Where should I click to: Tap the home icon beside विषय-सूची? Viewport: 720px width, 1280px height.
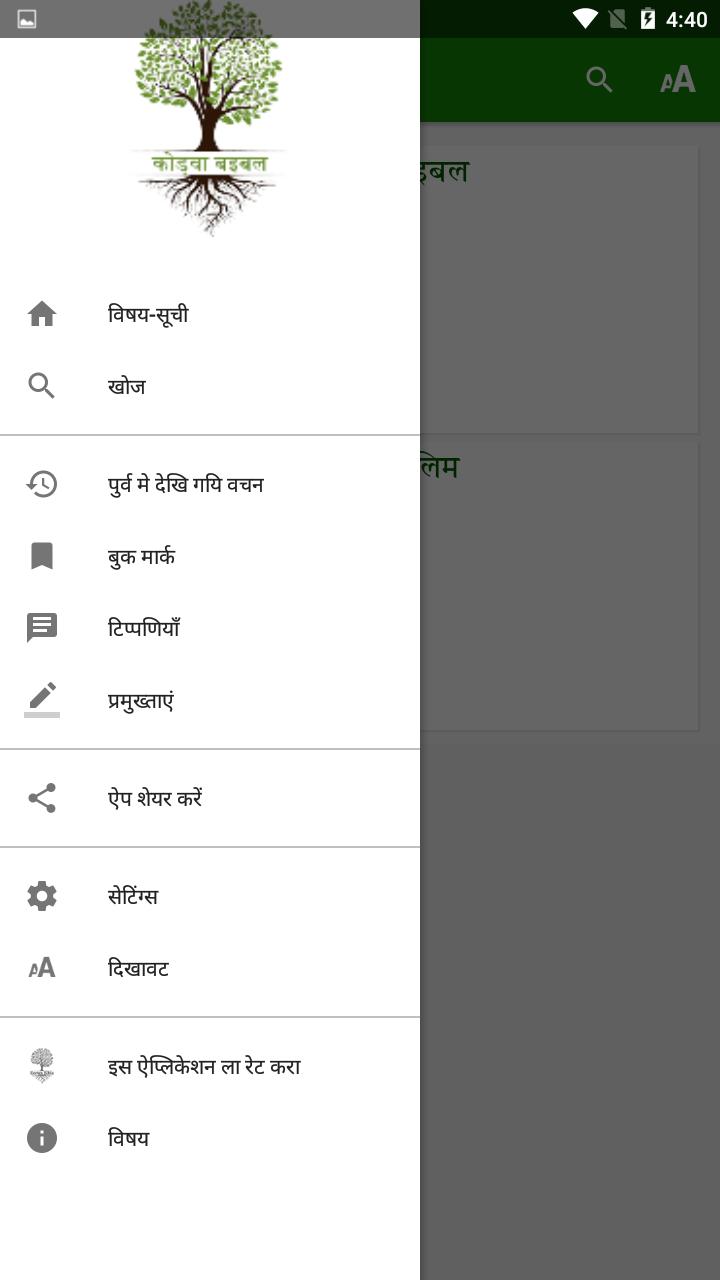(x=42, y=314)
